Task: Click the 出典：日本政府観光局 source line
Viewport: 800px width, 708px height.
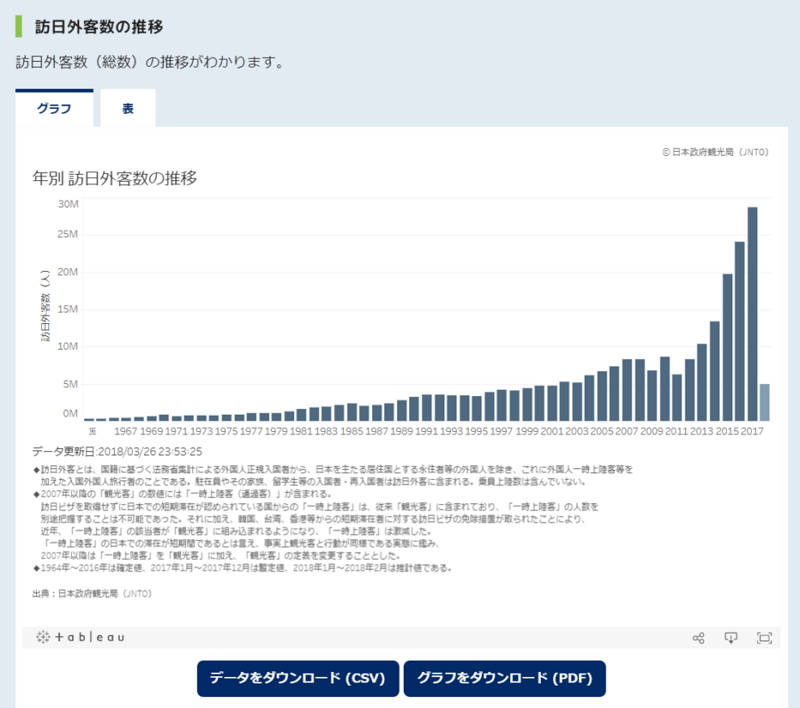Action: tap(91, 593)
